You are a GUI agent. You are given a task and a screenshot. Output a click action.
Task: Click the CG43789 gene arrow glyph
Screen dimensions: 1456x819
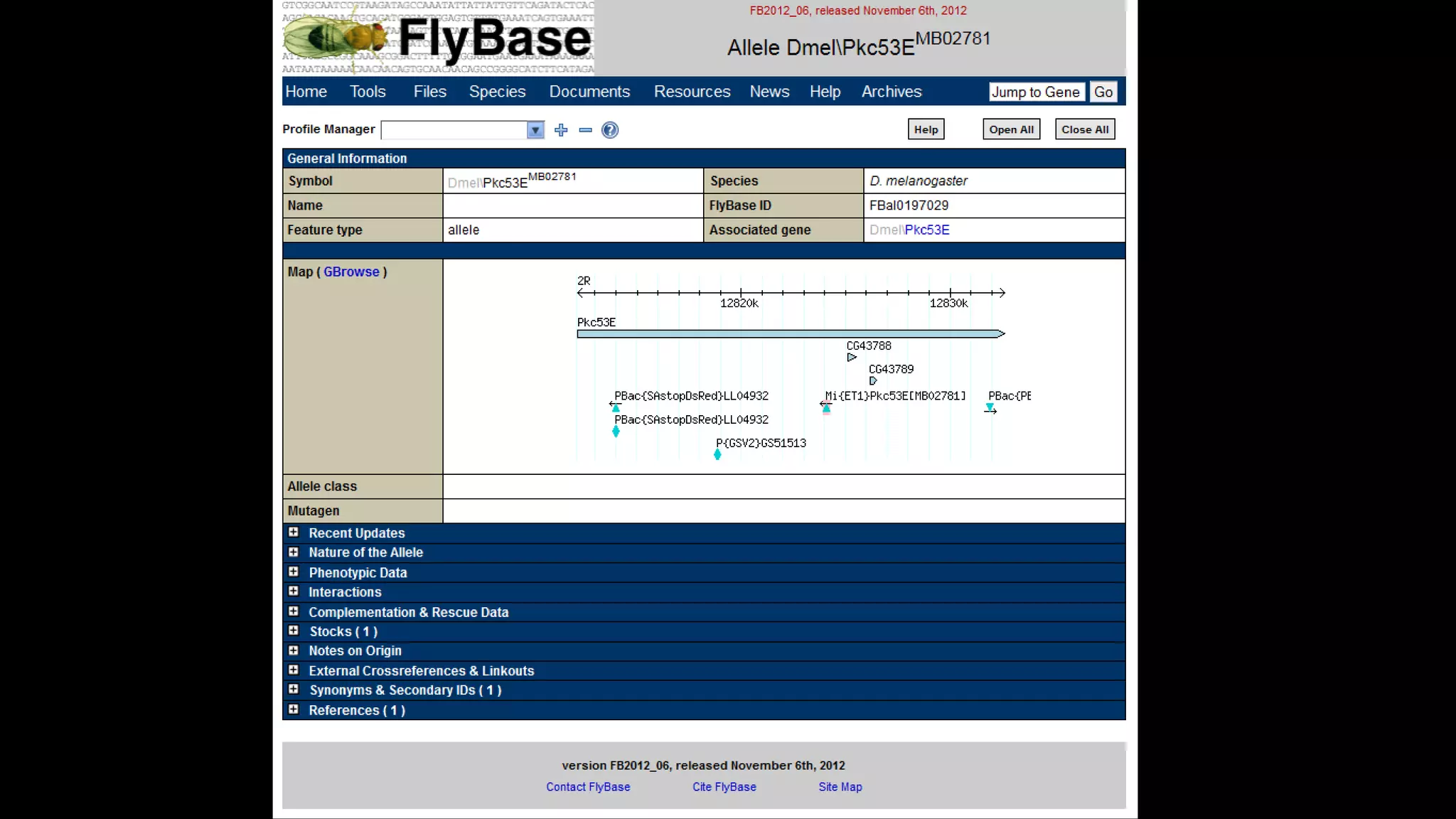(x=873, y=381)
